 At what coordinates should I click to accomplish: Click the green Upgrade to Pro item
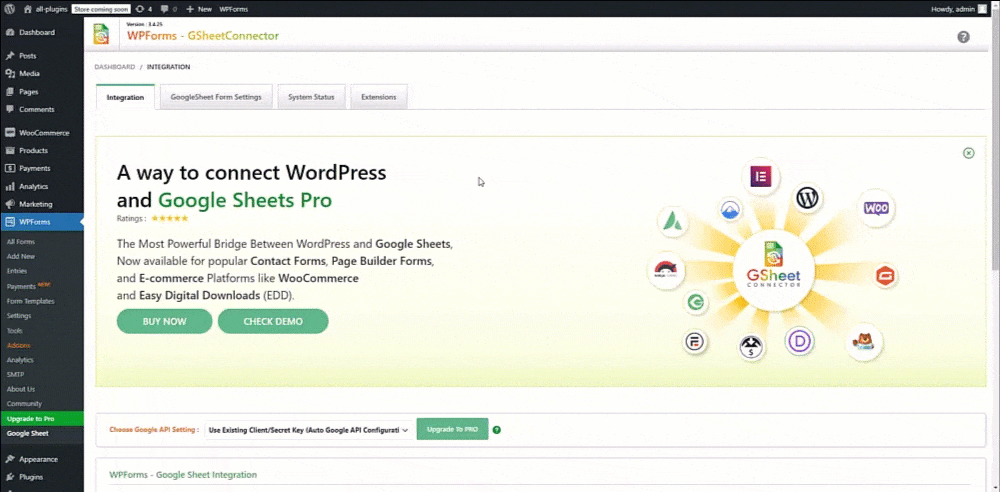tap(41, 419)
